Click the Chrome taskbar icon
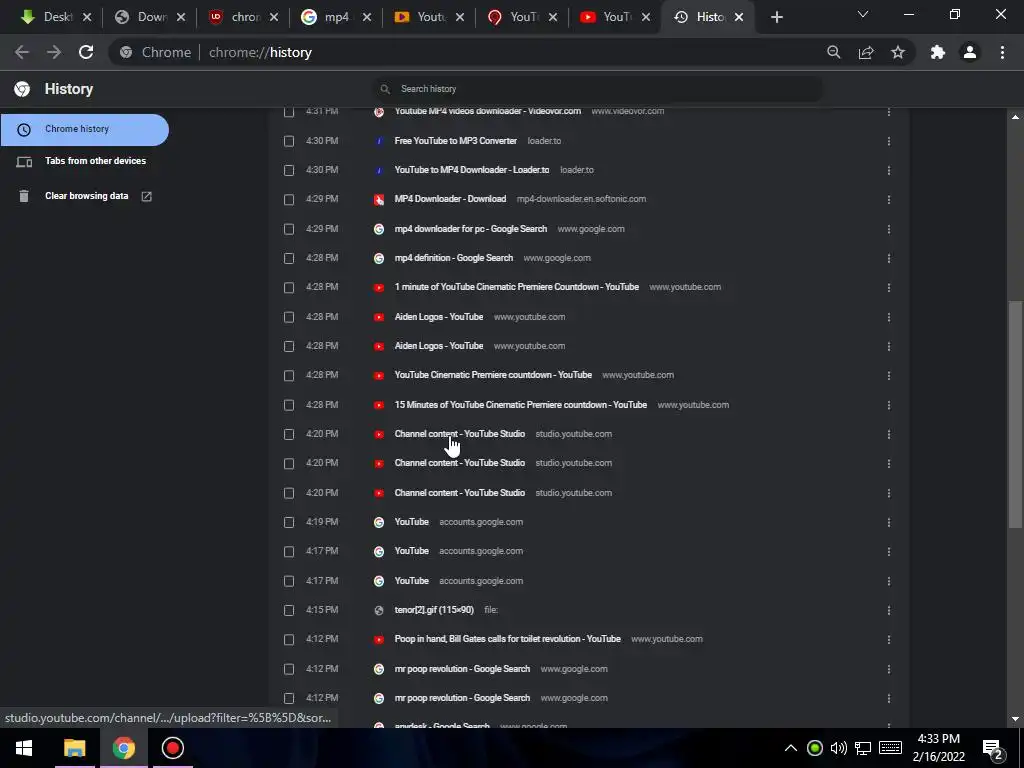 123,748
